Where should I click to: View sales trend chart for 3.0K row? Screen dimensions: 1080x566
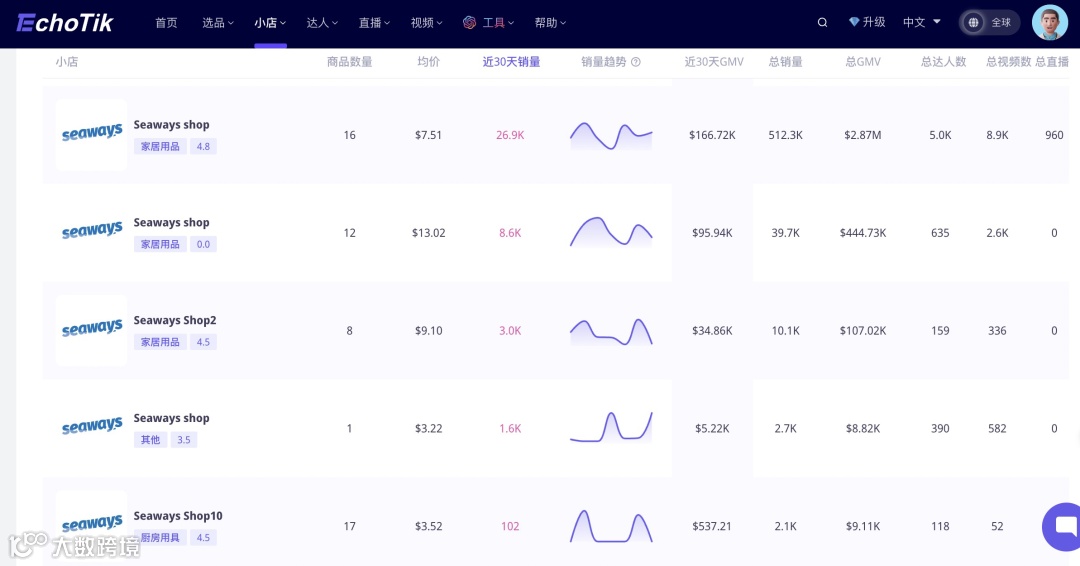(611, 331)
